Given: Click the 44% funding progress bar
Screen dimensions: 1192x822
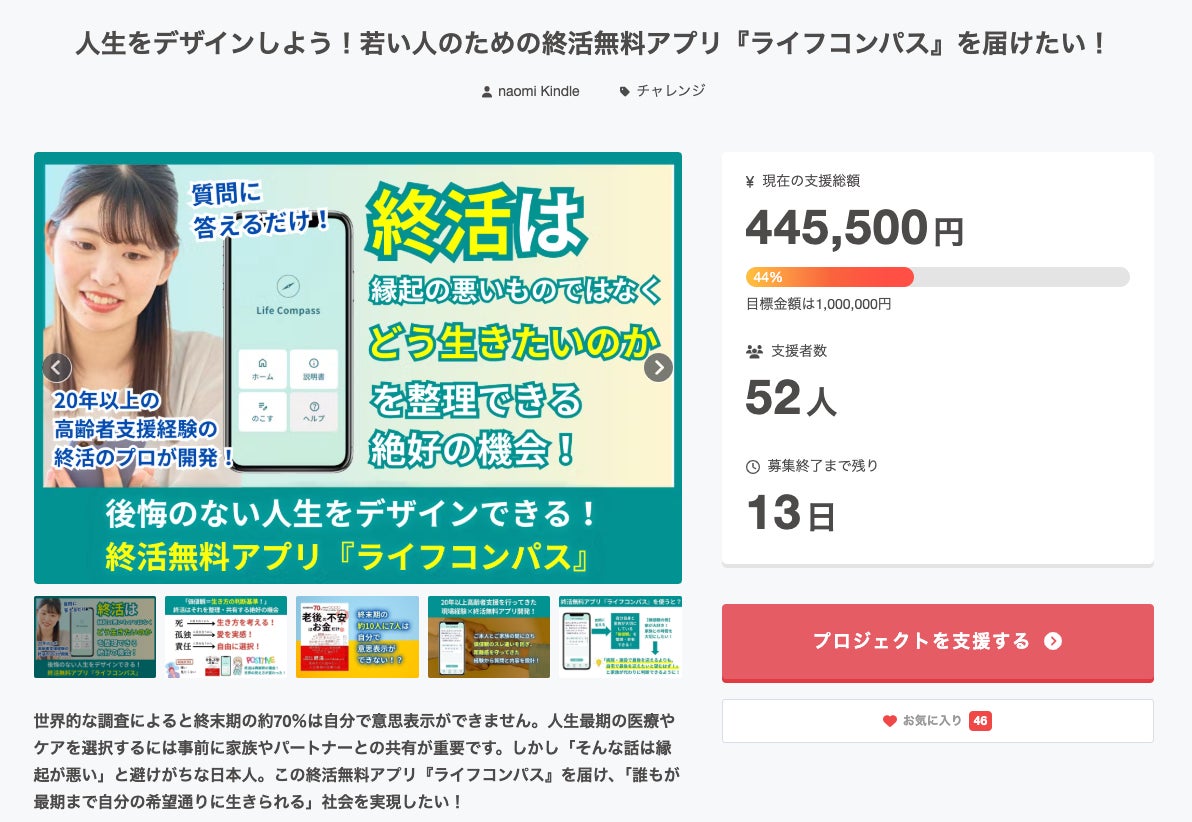Looking at the screenshot, I should click(937, 277).
